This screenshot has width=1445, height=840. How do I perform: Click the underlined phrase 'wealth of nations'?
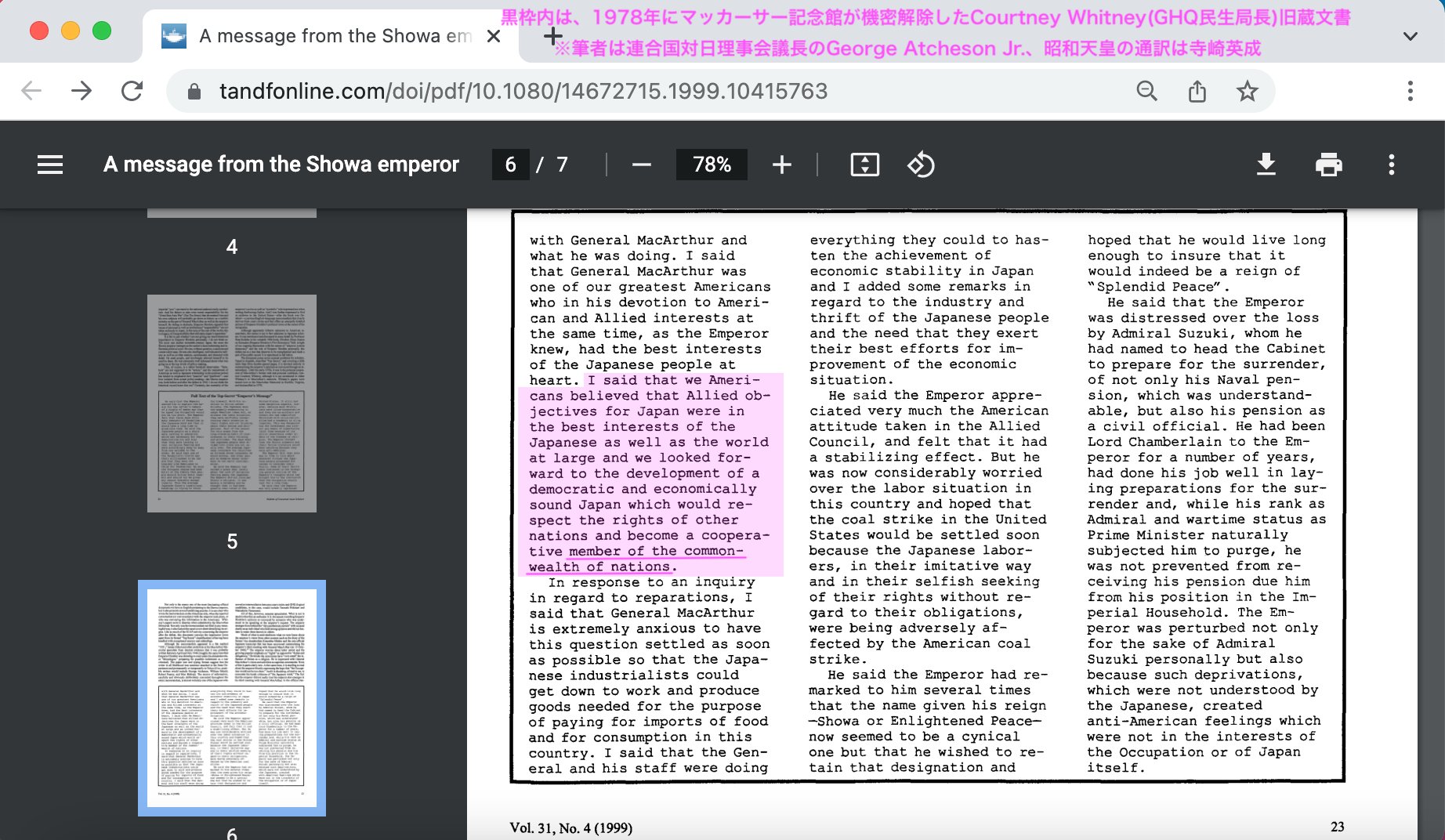pyautogui.click(x=599, y=567)
